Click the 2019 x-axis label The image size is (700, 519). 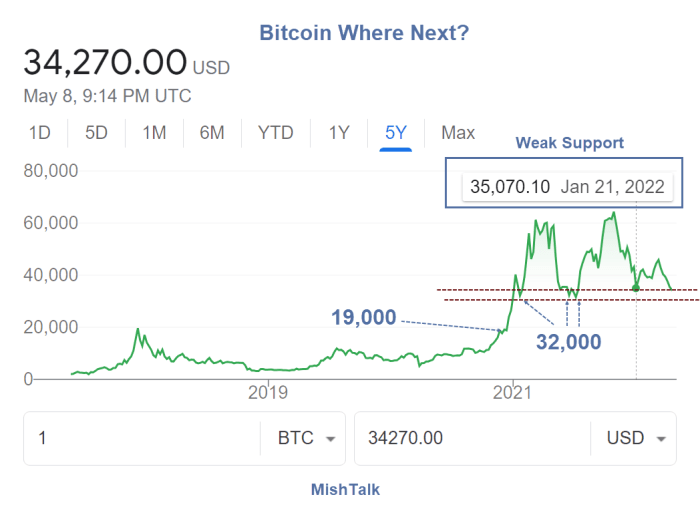pos(262,392)
